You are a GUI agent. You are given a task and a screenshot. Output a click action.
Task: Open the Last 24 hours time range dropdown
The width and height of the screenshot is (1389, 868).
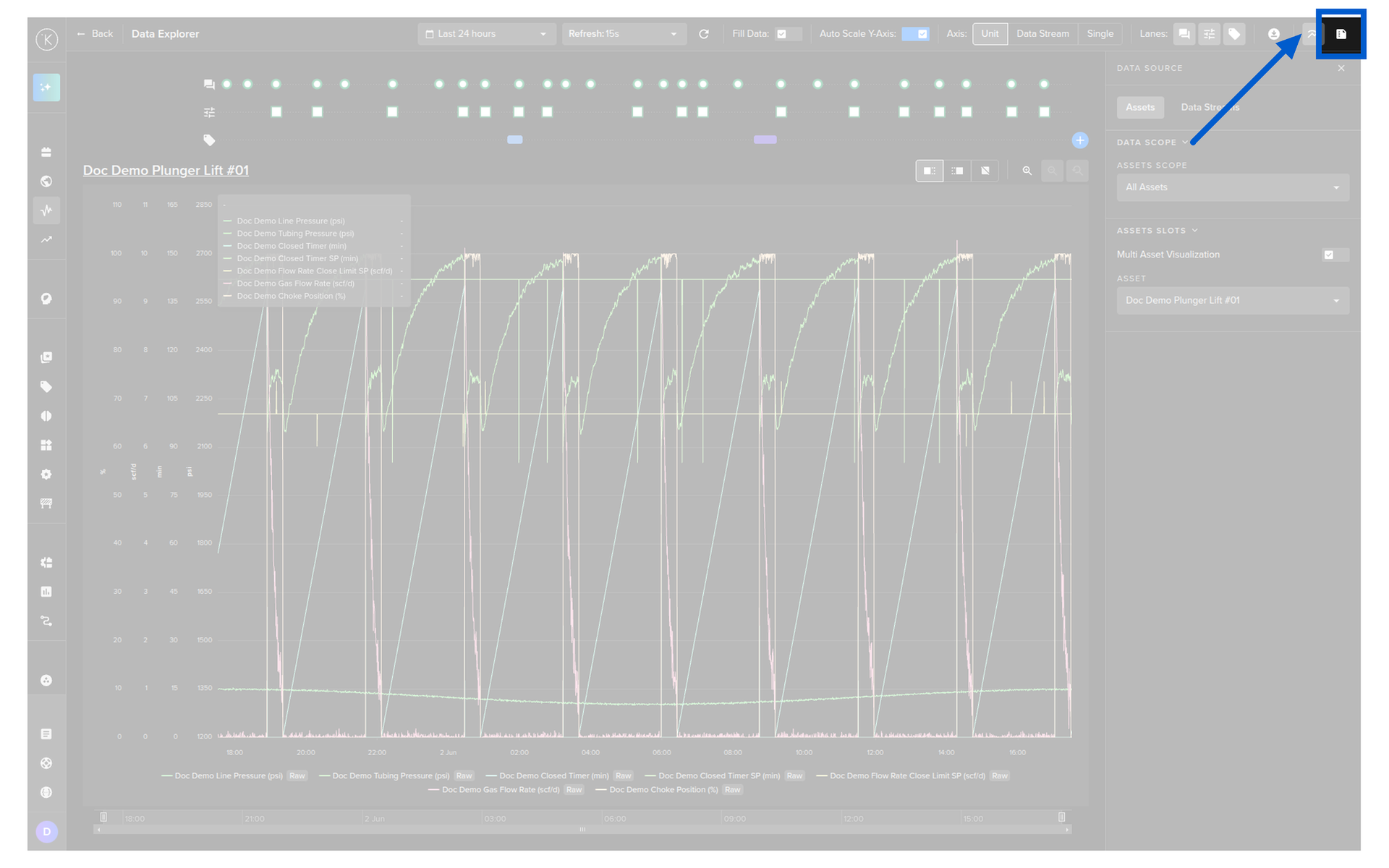coord(486,34)
